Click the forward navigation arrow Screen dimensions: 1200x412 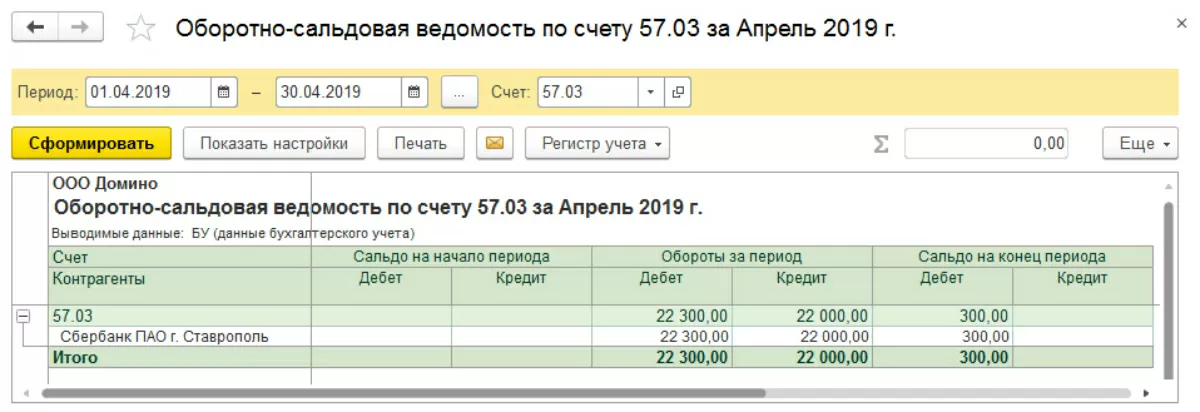click(82, 28)
